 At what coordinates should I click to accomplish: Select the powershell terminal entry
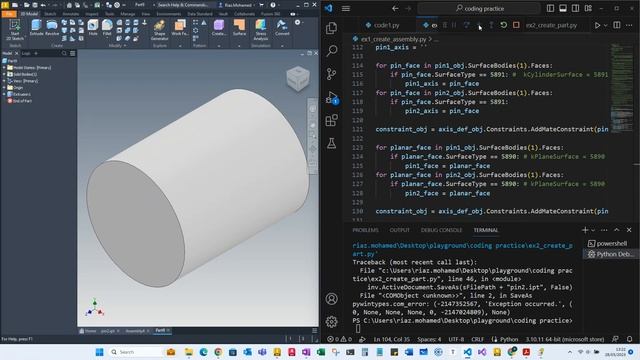pos(607,244)
